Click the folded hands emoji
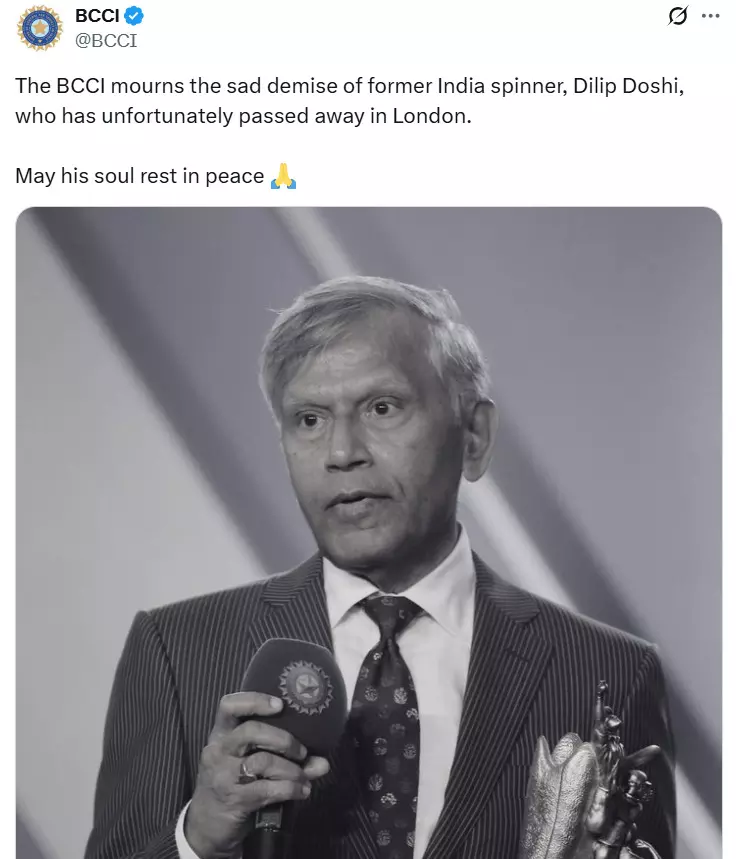The height and width of the screenshot is (859, 736). click(284, 177)
